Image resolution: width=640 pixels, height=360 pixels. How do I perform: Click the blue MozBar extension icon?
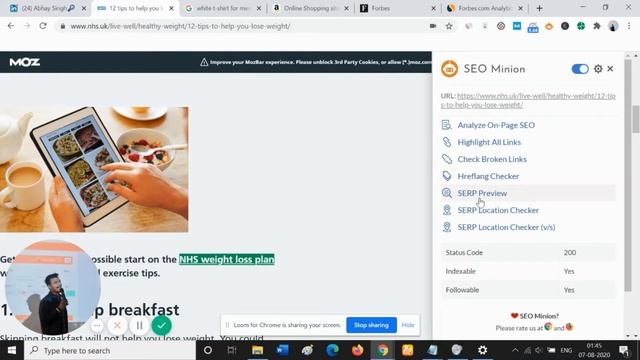(x=517, y=26)
